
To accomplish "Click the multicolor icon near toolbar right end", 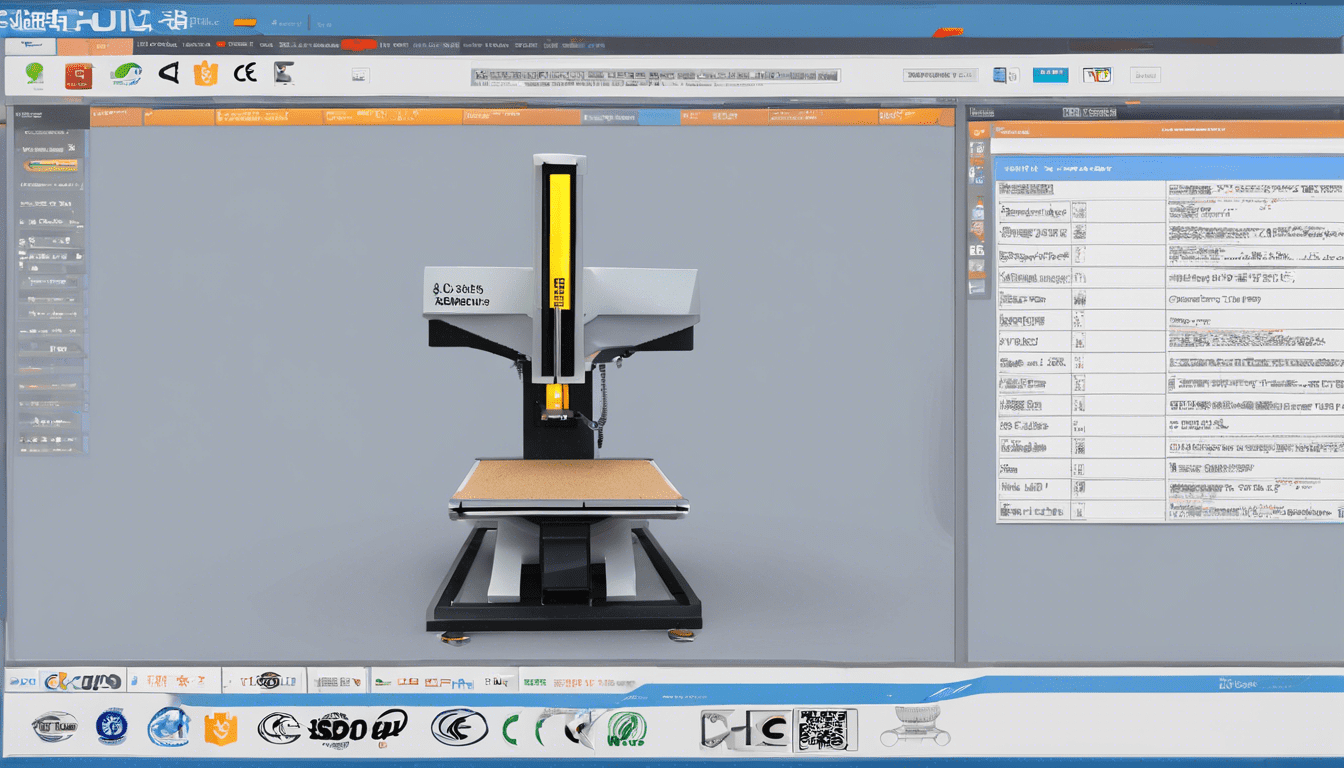I will (x=1098, y=75).
